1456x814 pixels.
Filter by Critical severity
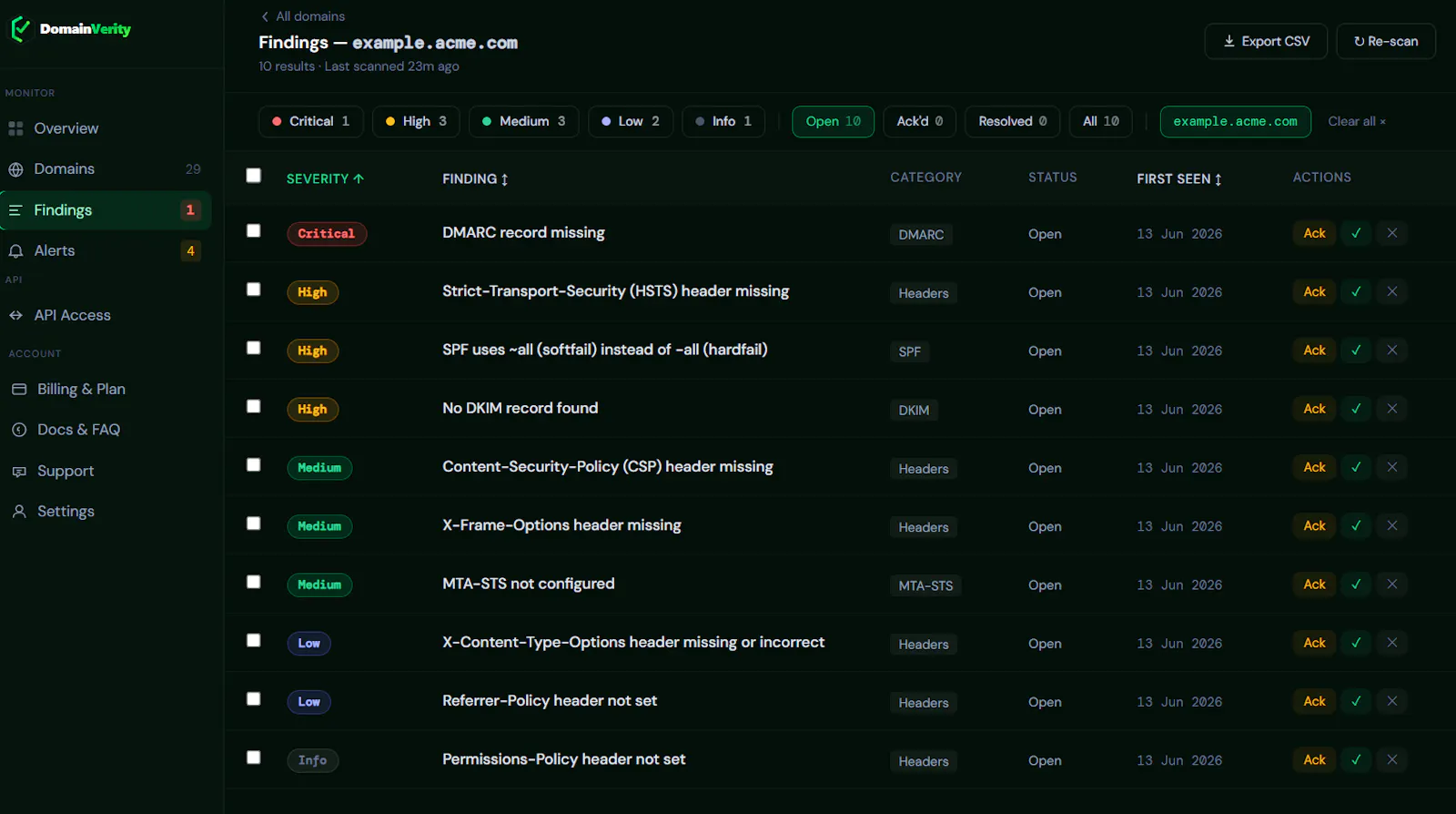310,122
